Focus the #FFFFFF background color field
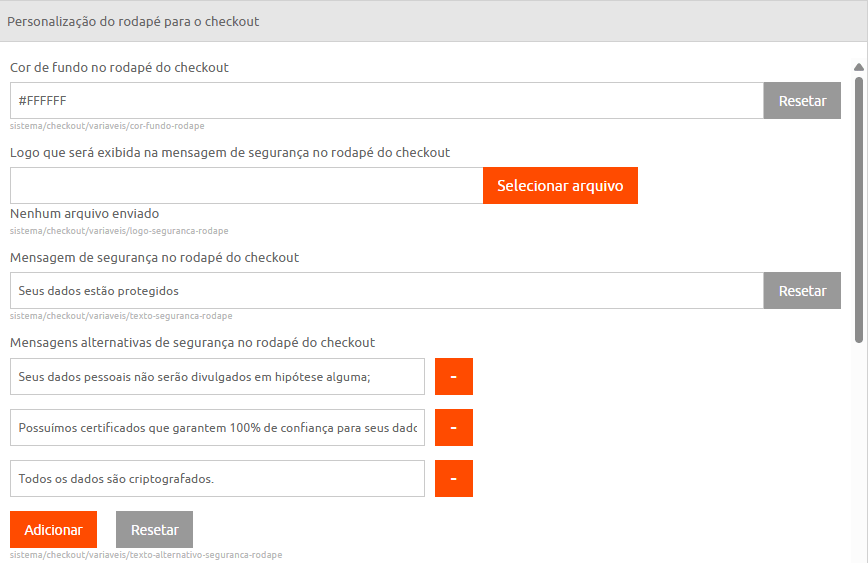The width and height of the screenshot is (868, 563). [x=386, y=101]
